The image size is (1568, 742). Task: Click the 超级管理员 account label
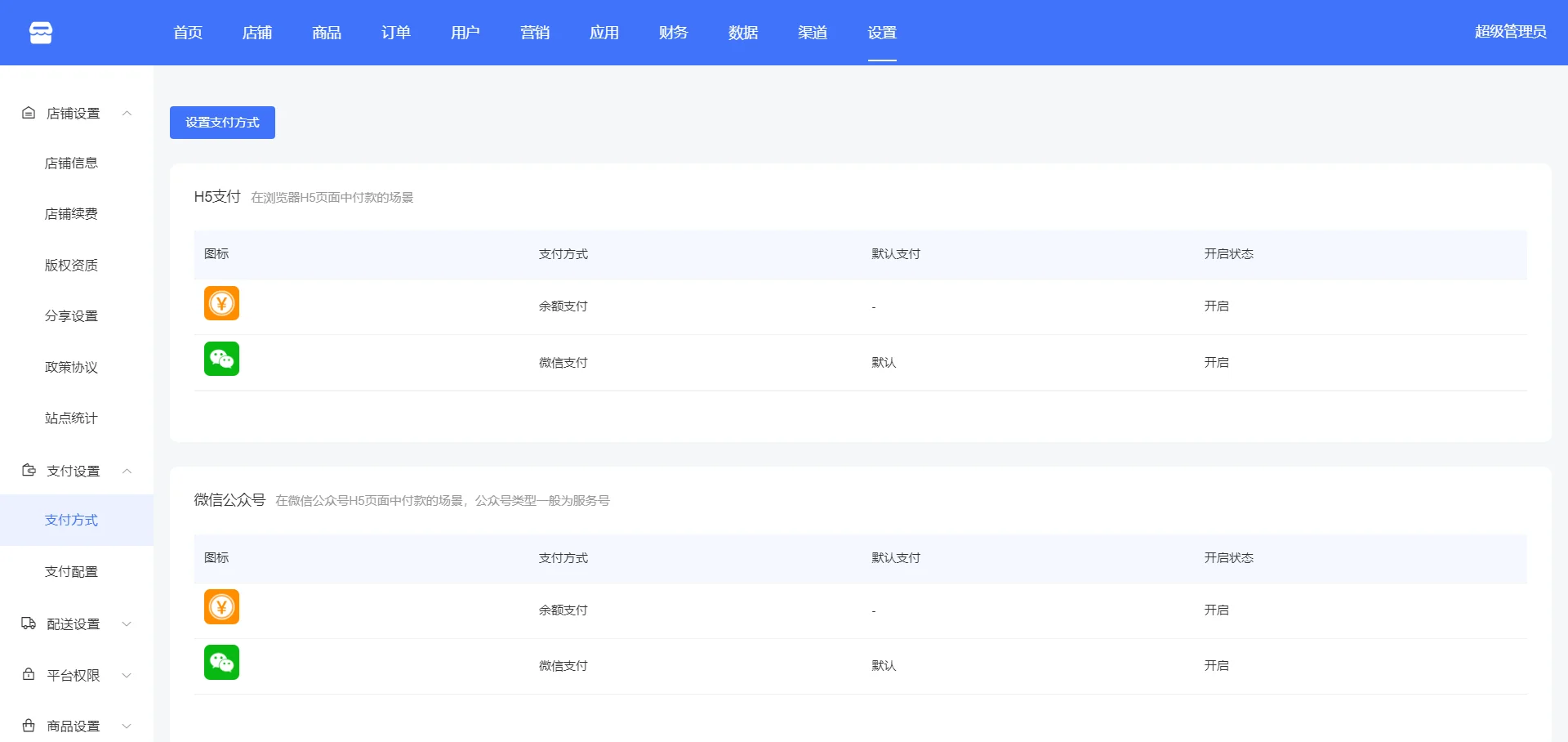point(1510,32)
